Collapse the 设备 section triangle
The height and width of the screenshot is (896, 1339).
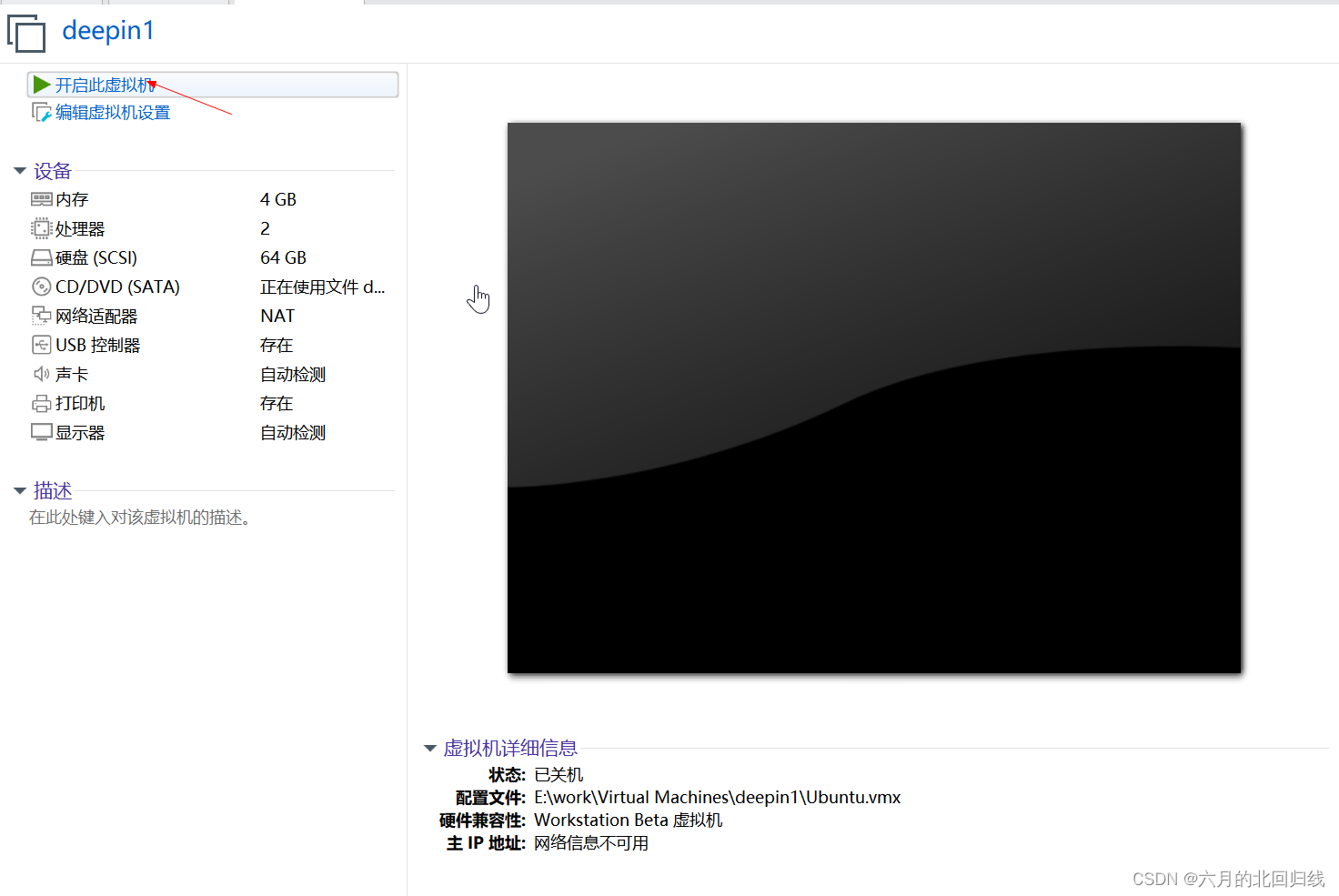point(20,171)
